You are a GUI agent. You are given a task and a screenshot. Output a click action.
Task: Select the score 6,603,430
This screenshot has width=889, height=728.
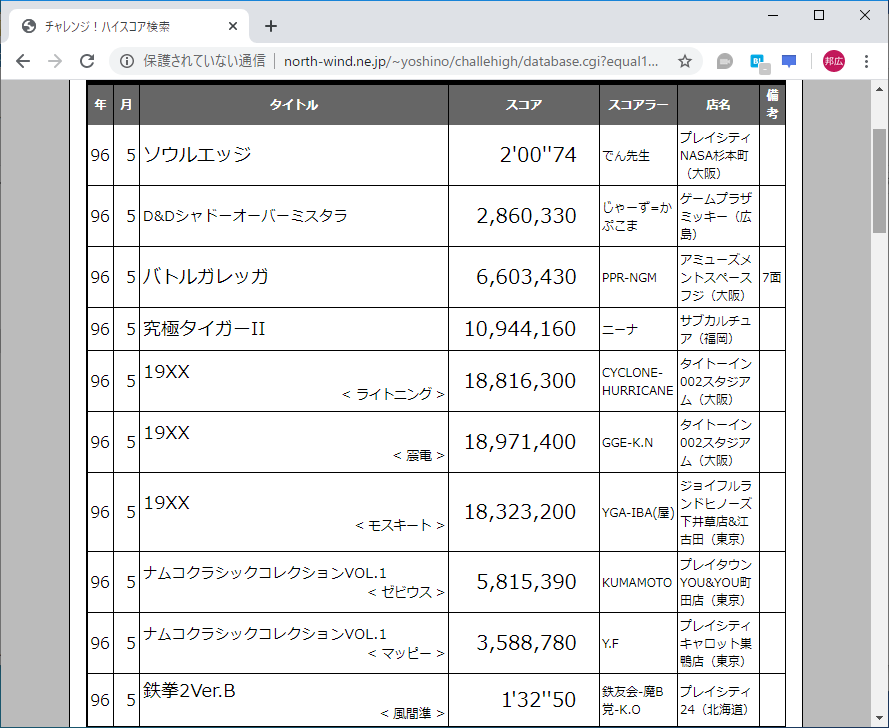526,277
